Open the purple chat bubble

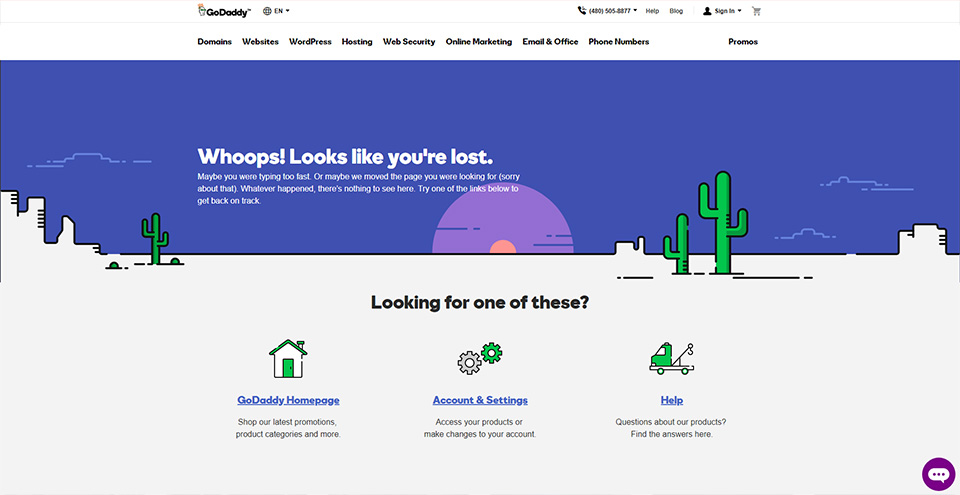click(939, 474)
